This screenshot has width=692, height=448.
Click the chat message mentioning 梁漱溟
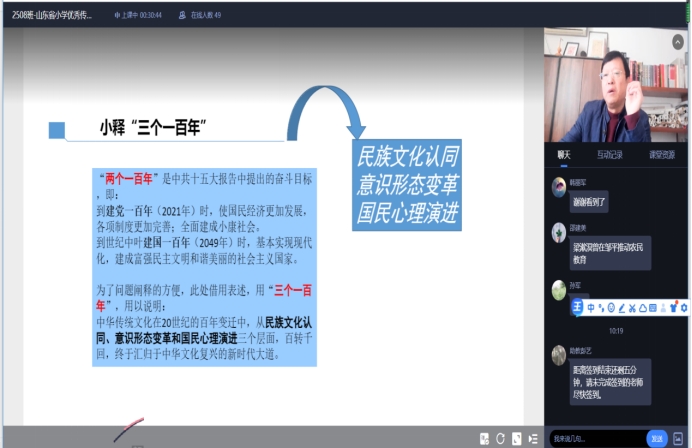tap(610, 253)
